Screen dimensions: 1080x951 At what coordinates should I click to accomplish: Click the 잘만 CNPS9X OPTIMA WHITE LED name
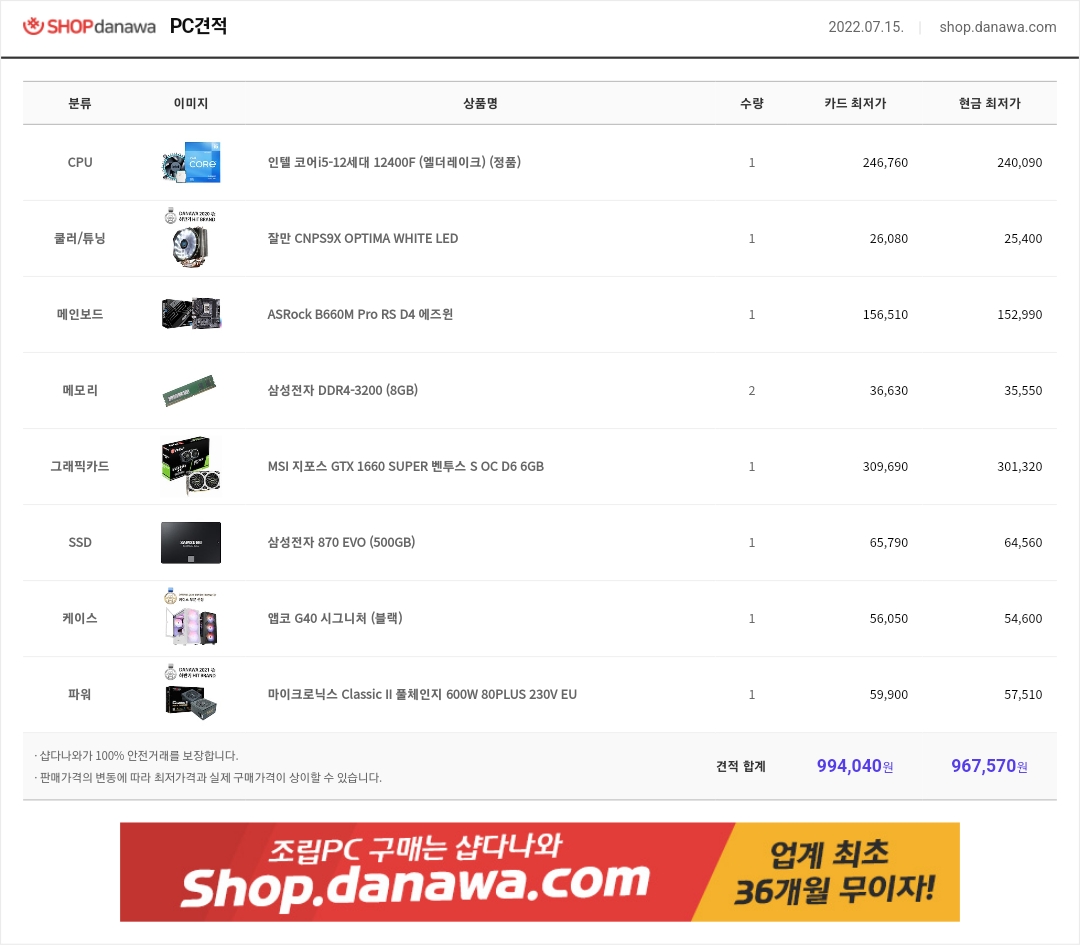pyautogui.click(x=362, y=238)
